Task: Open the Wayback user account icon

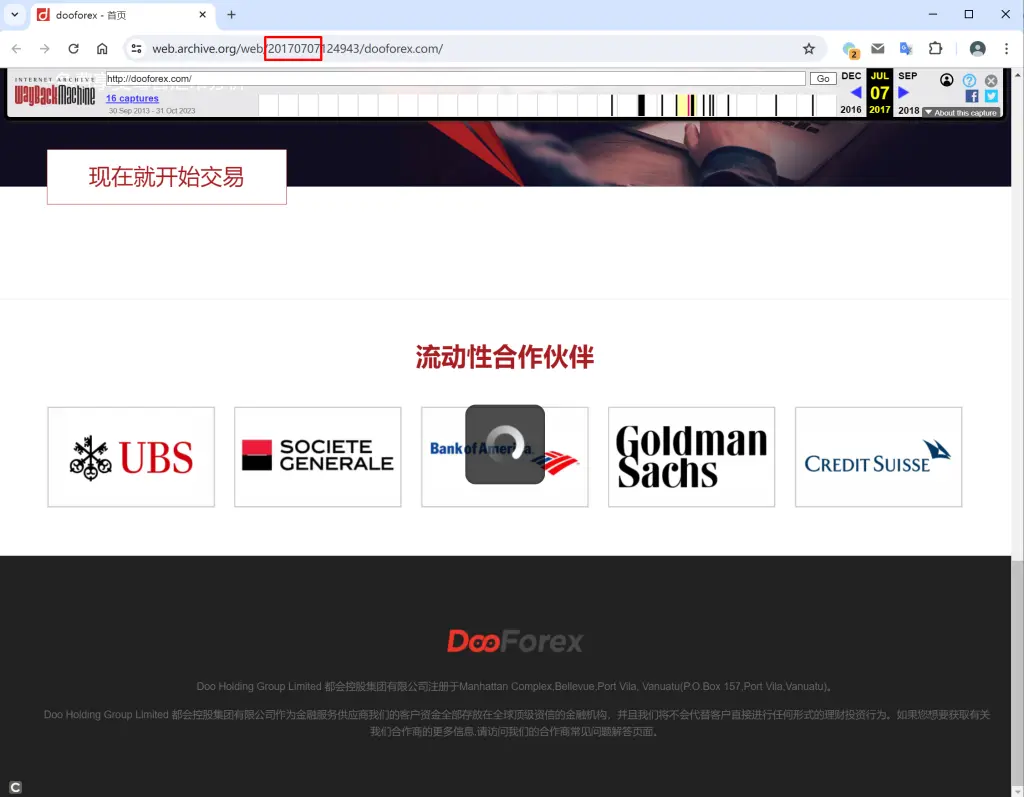Action: pyautogui.click(x=946, y=80)
